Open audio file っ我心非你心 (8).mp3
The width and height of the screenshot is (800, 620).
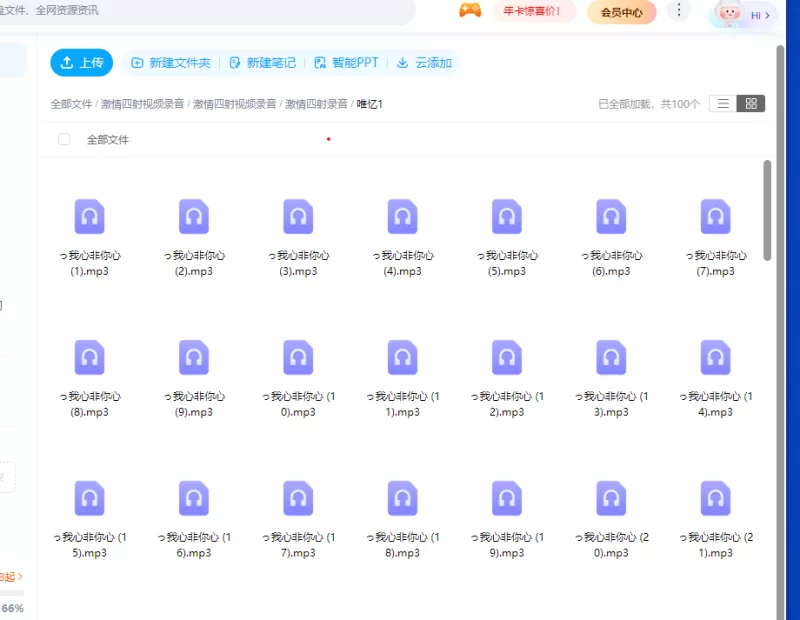(90, 379)
